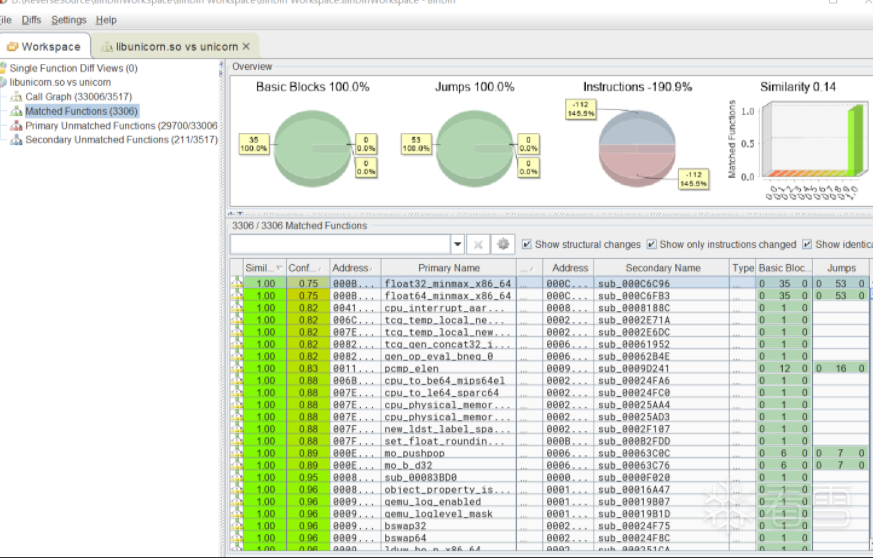Sort by the Confidence column header
Image resolution: width=873 pixels, height=558 pixels.
pyautogui.click(x=308, y=268)
